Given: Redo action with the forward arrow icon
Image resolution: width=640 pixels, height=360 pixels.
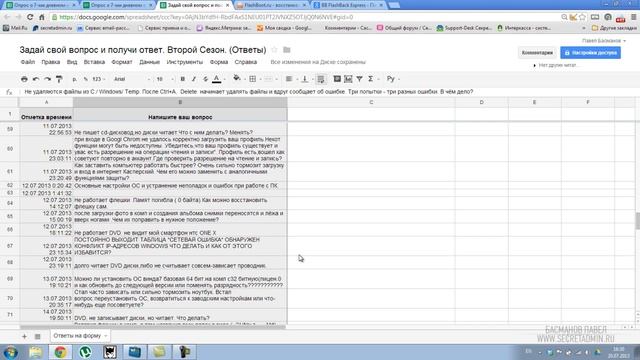Looking at the screenshot, I should 47,79.
